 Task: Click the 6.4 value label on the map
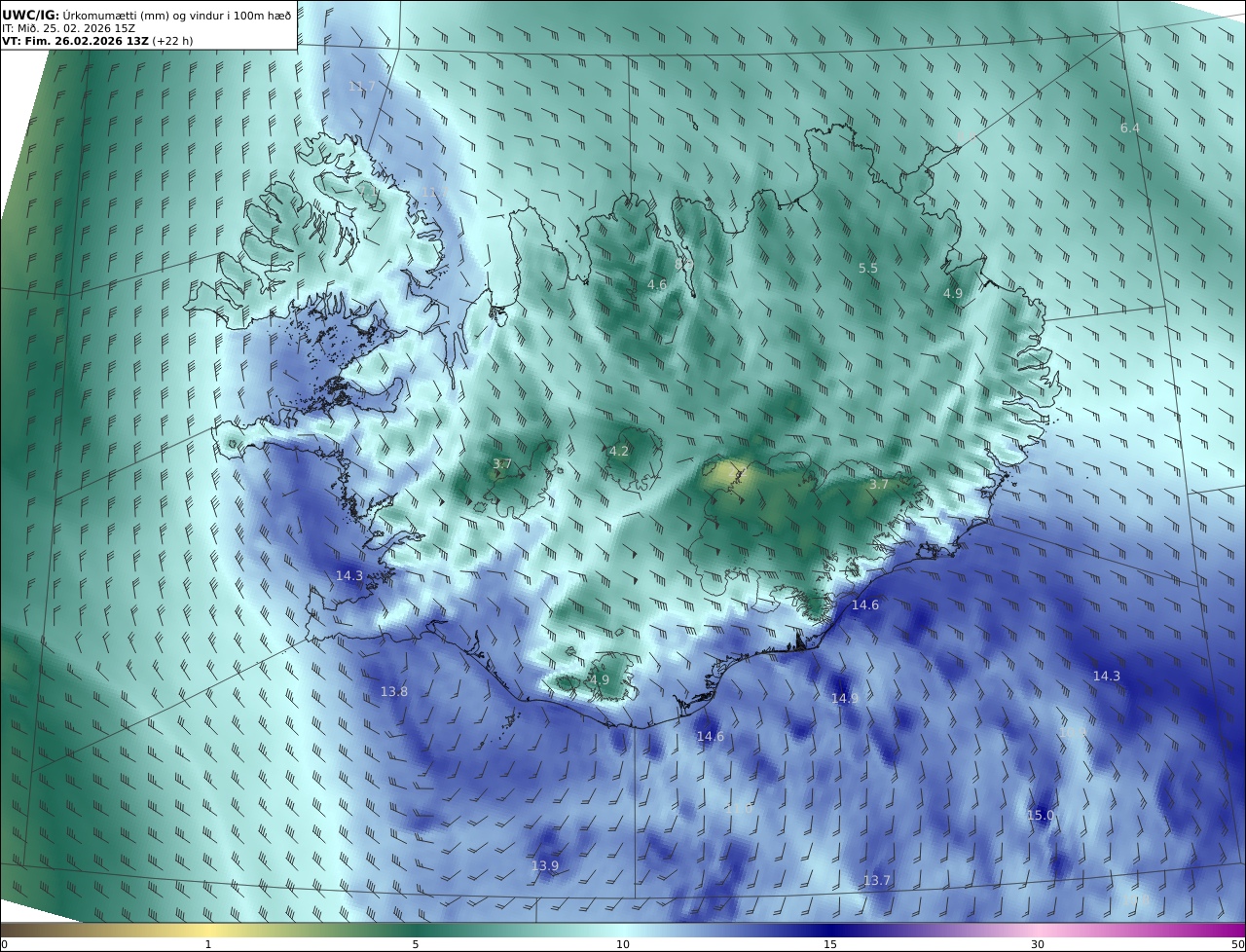click(x=1129, y=128)
